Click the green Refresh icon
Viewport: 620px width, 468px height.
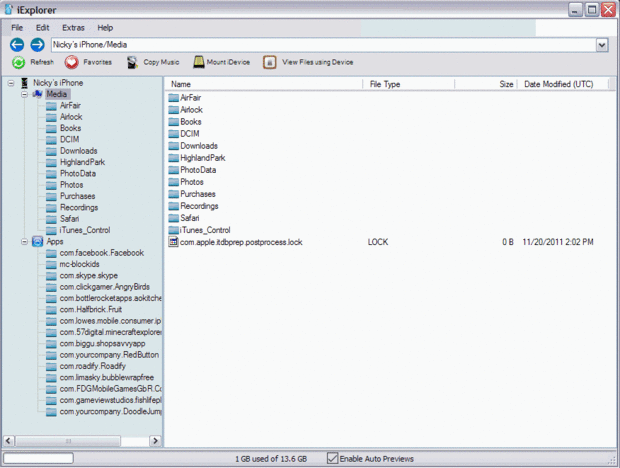click(x=18, y=62)
